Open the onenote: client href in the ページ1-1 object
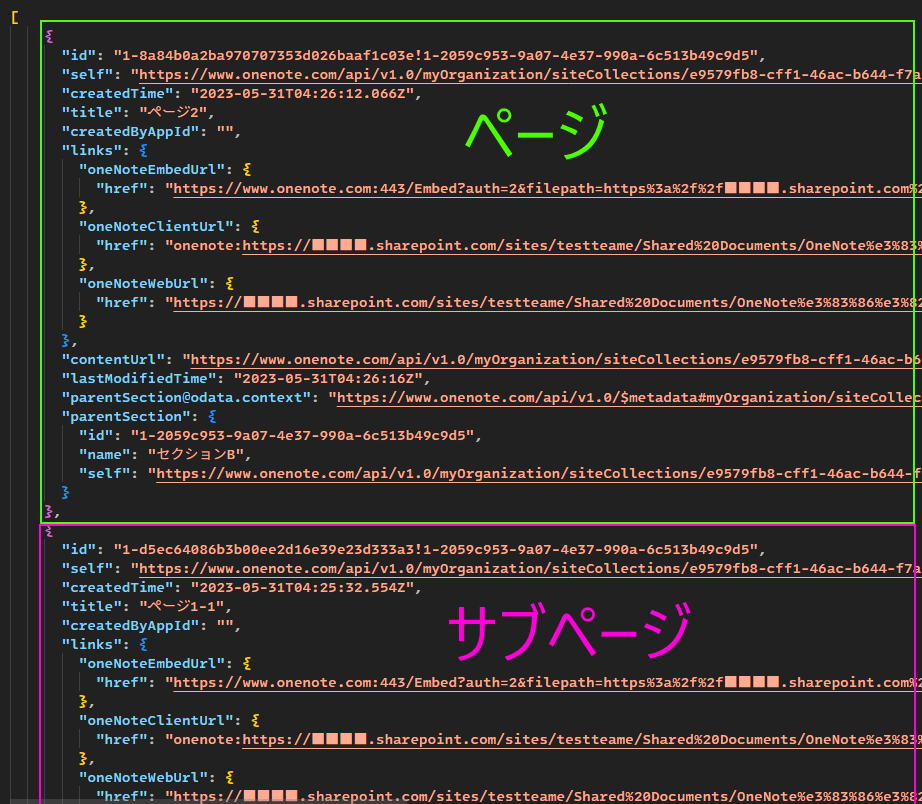Screen dimensions: 922x804 [x=581, y=740]
